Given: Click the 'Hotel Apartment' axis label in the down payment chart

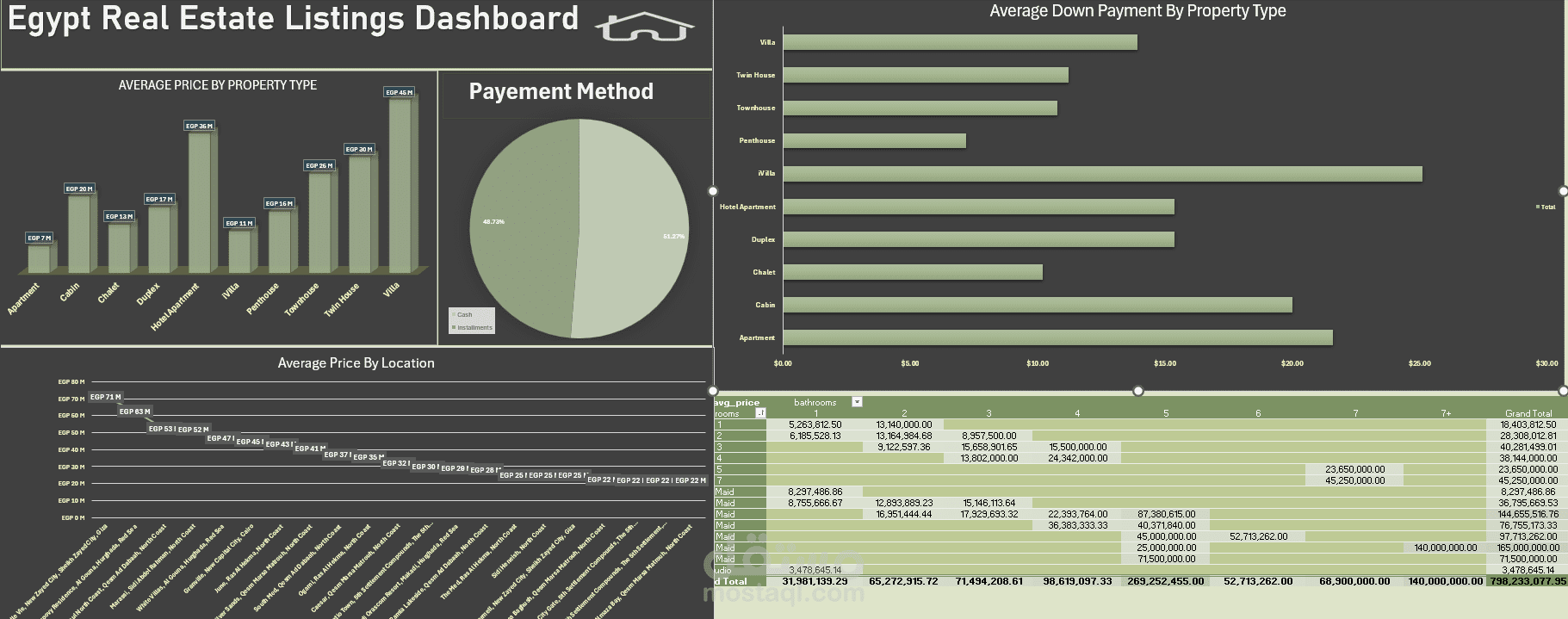Looking at the screenshot, I should tap(747, 207).
